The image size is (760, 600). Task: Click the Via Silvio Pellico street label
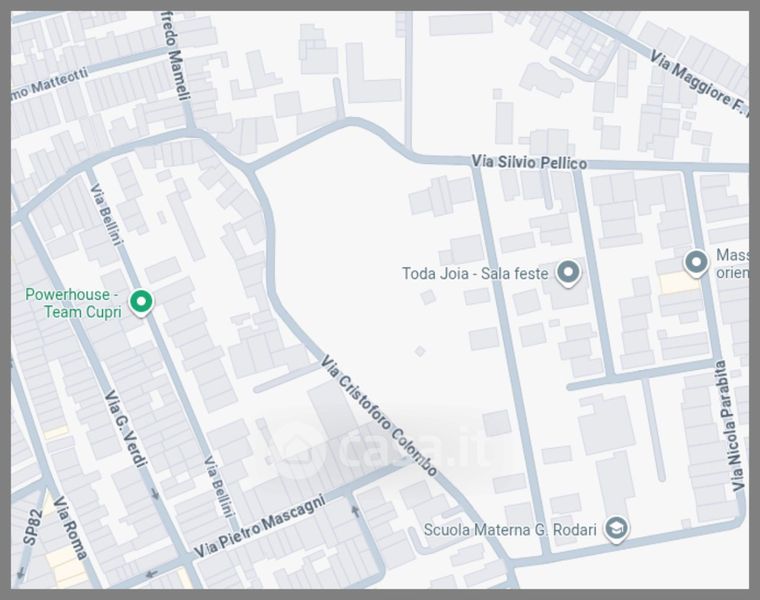[x=529, y=162]
